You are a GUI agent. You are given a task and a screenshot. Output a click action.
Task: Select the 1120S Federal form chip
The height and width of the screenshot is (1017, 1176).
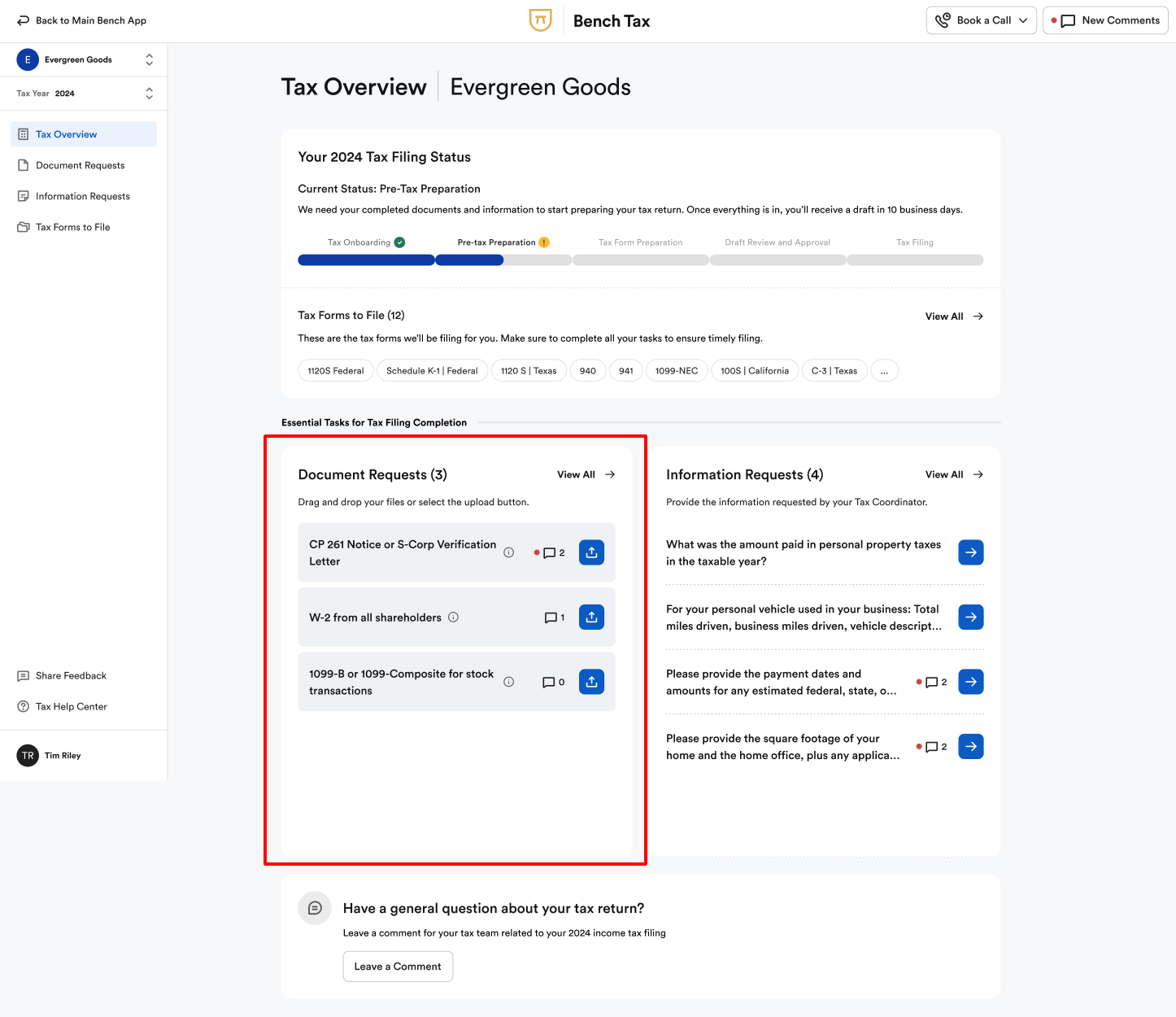pos(336,371)
